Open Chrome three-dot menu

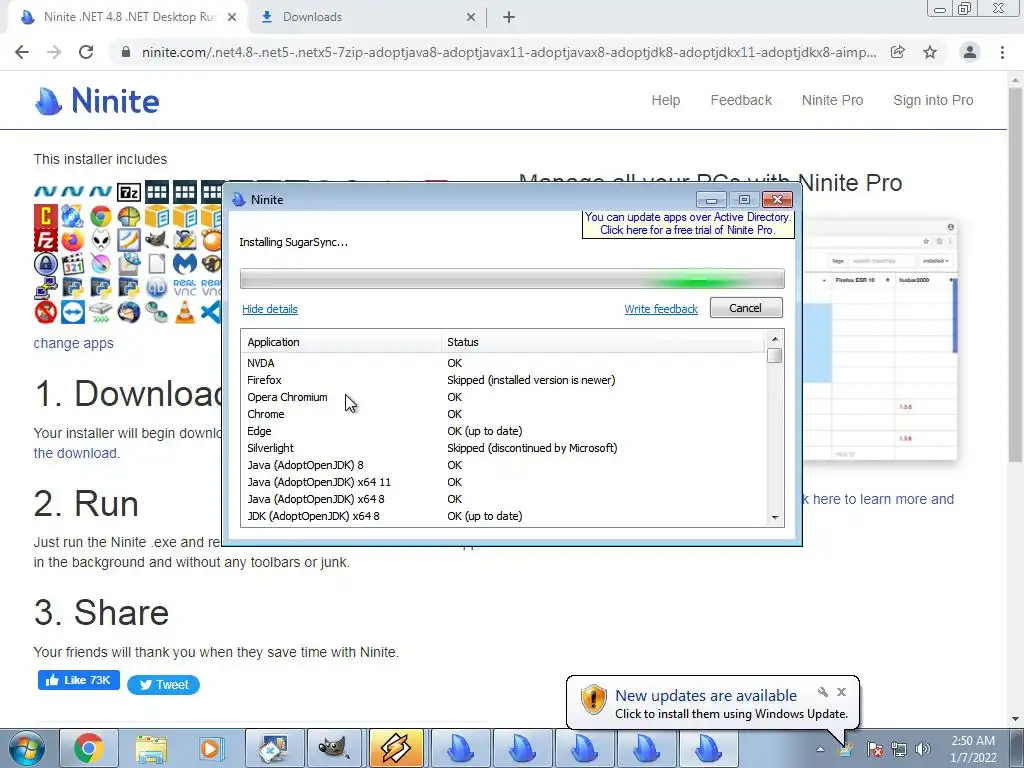pos(1002,52)
